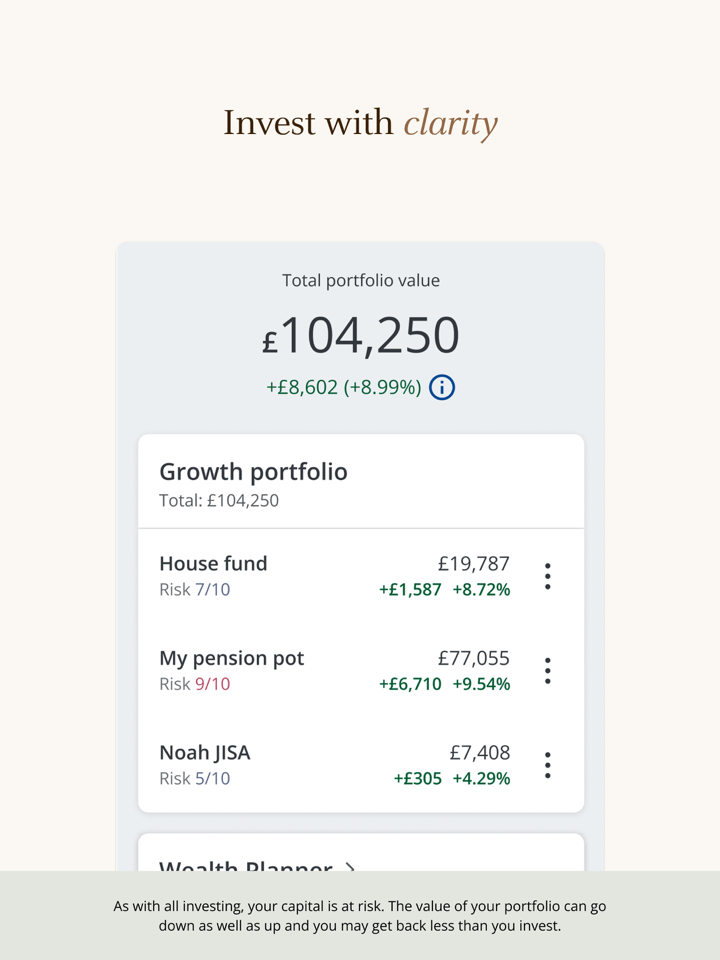Click the Growth portfolio heading
The image size is (720, 960).
click(x=253, y=472)
